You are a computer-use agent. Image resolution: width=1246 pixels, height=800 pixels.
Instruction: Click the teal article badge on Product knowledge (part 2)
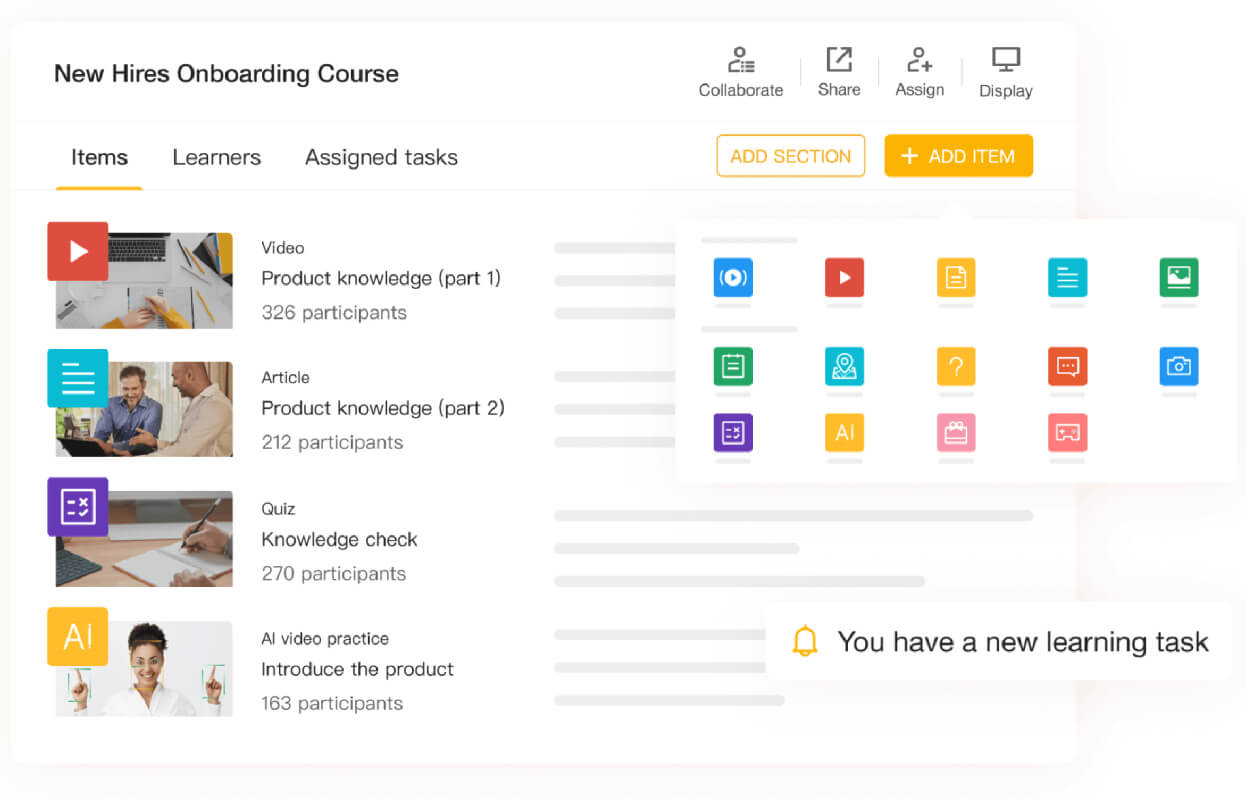point(78,378)
